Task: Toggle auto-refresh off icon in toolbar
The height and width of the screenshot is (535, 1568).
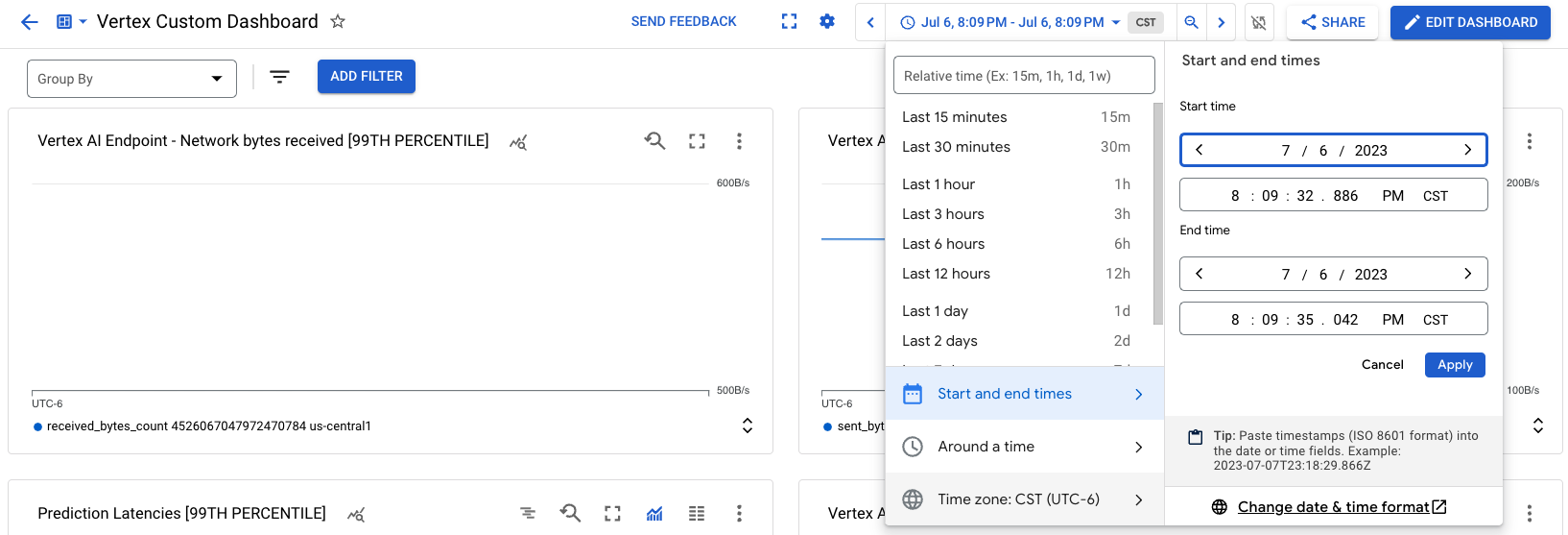Action: click(1259, 22)
